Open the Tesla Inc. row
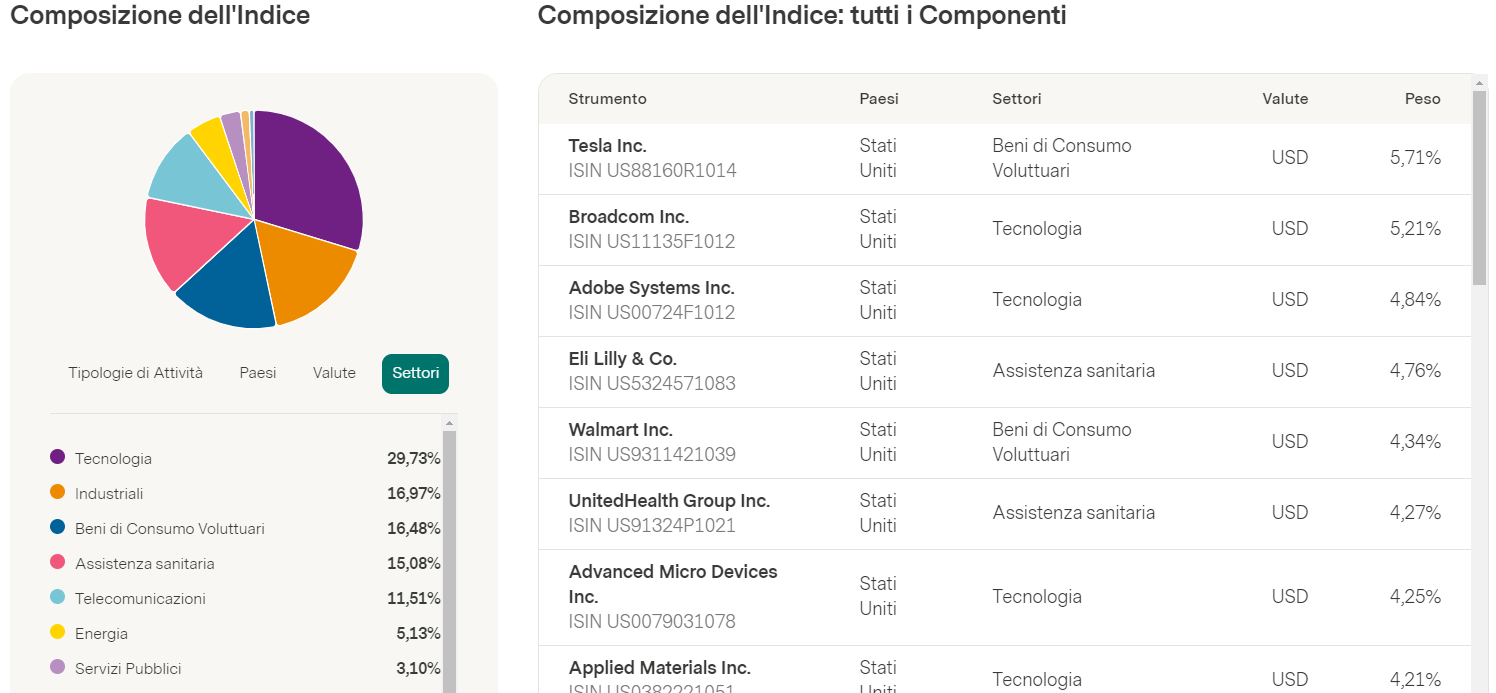The image size is (1496, 693). click(608, 146)
